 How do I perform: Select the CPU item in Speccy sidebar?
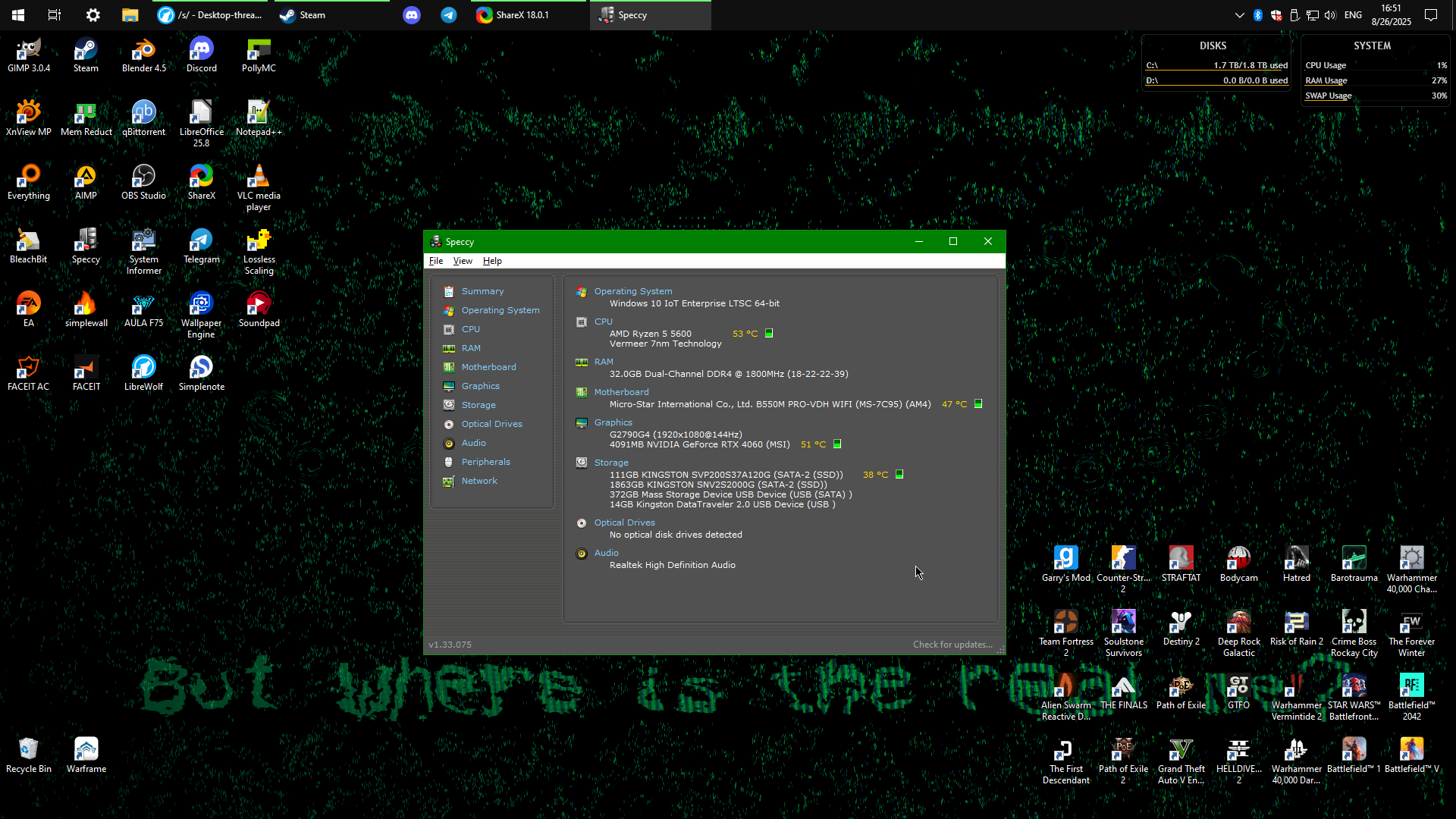470,329
